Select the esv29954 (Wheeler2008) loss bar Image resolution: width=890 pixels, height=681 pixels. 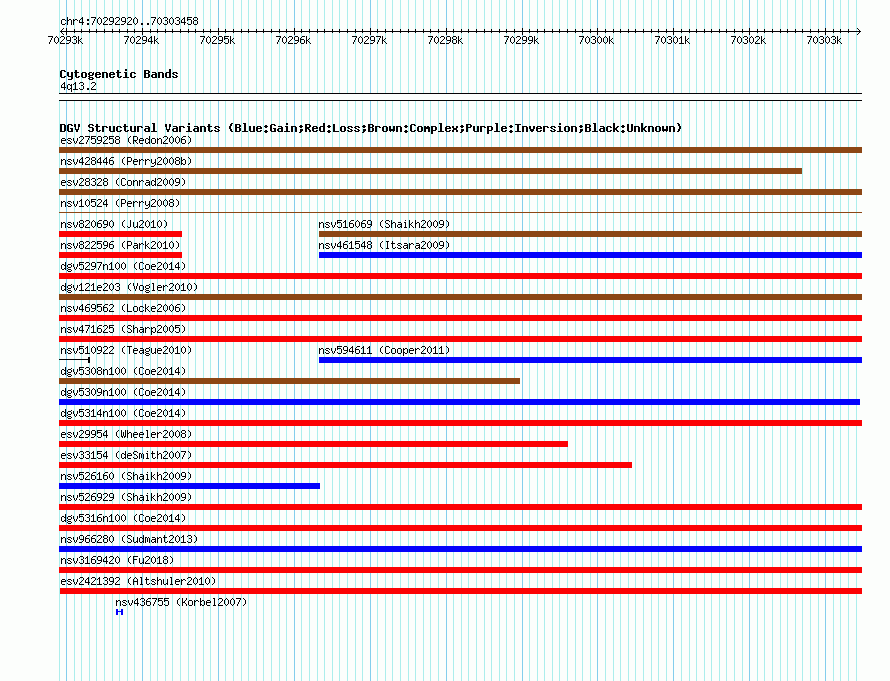313,444
